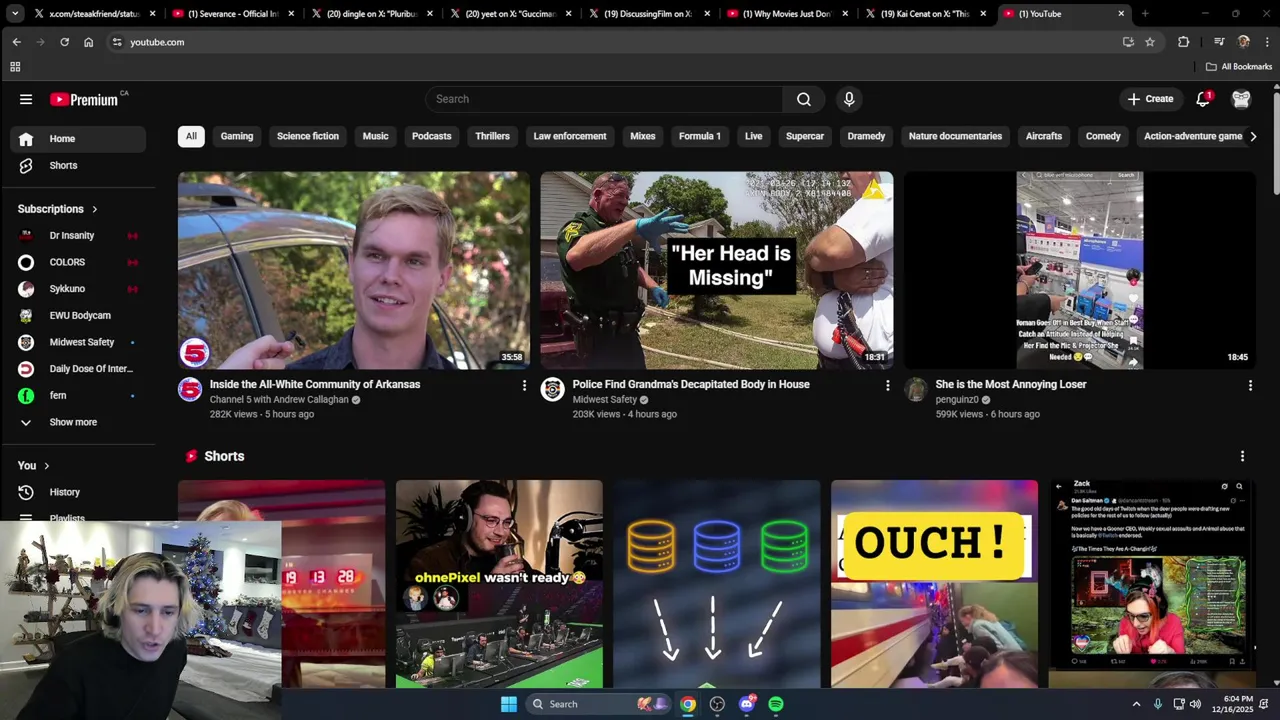The height and width of the screenshot is (720, 1280).
Task: Open Midwest Safety channel avatar under video
Action: click(x=553, y=390)
